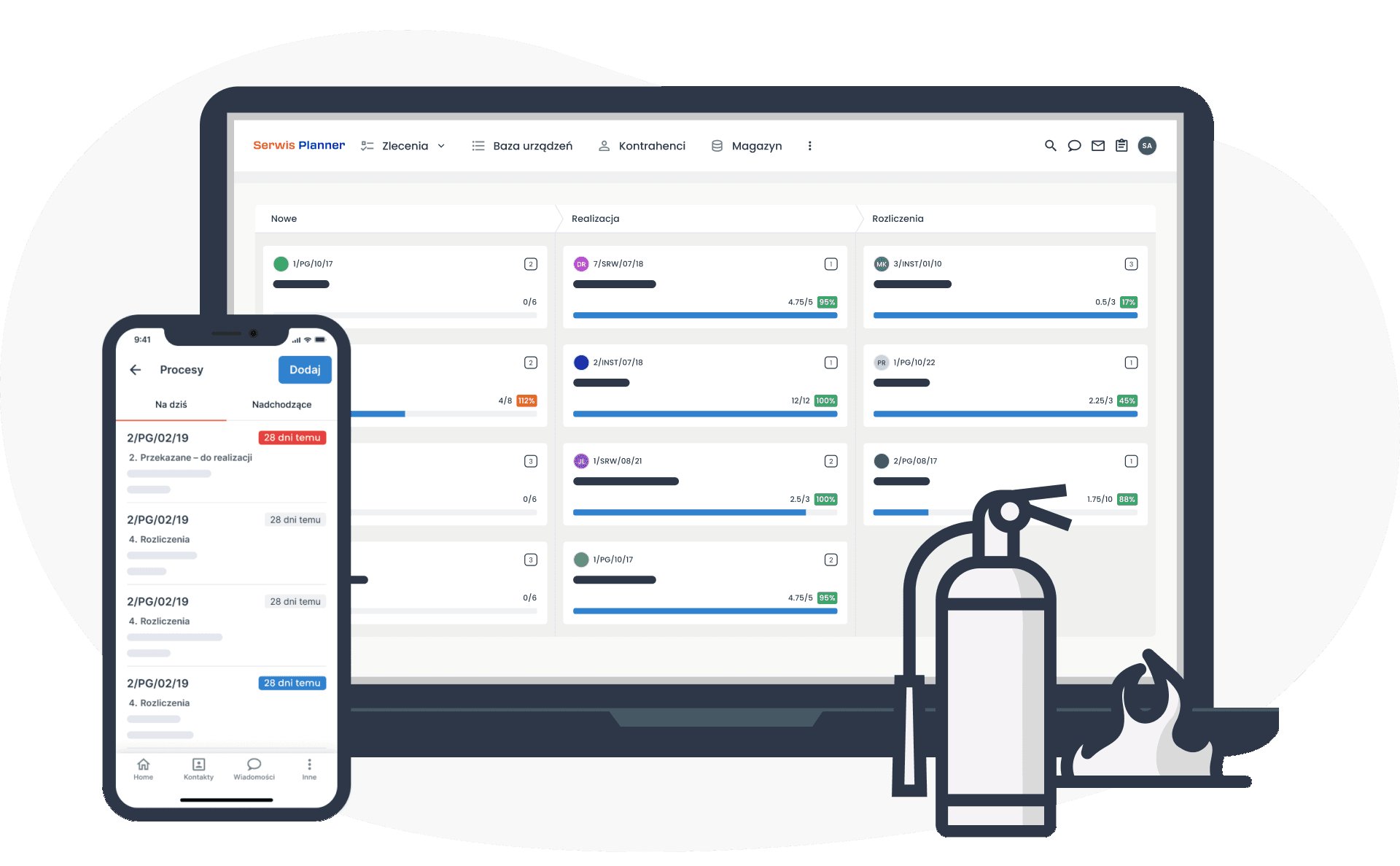Click the count badge on Nowe 1/PG/10/17
The height and width of the screenshot is (866, 1400).
[531, 264]
